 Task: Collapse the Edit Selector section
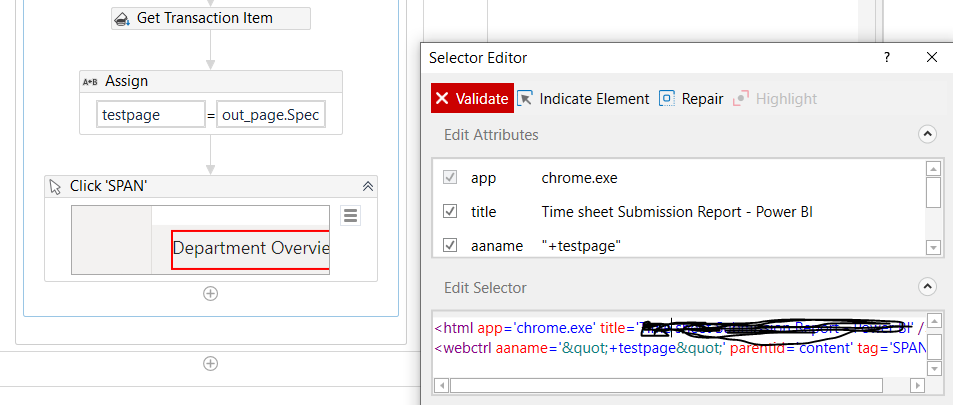[927, 288]
